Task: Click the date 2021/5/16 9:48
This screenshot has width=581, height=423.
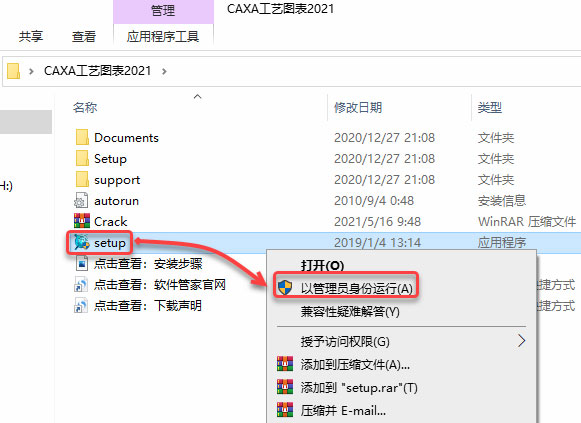Action: (378, 222)
